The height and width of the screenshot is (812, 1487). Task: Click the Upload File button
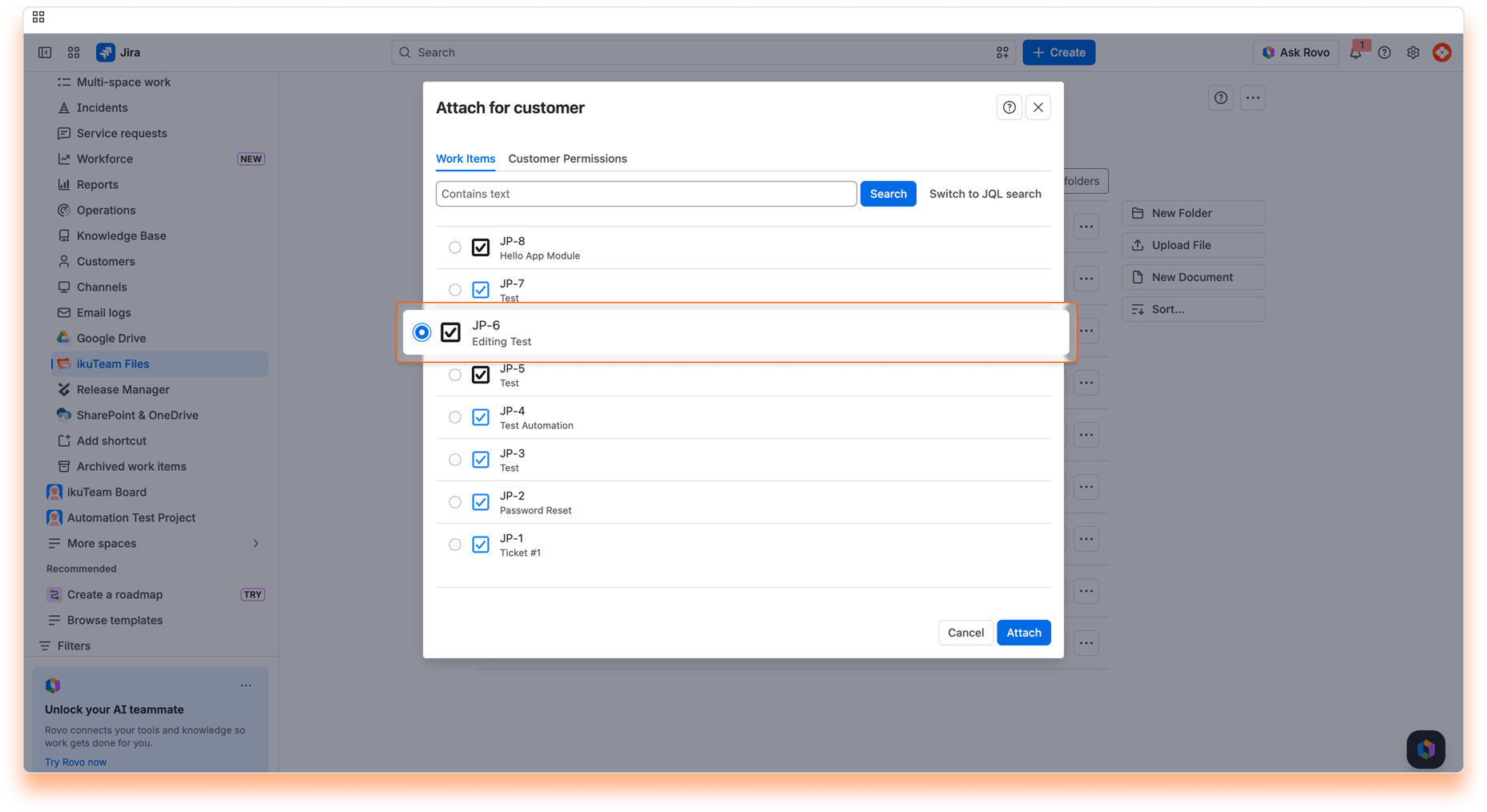coord(1194,245)
